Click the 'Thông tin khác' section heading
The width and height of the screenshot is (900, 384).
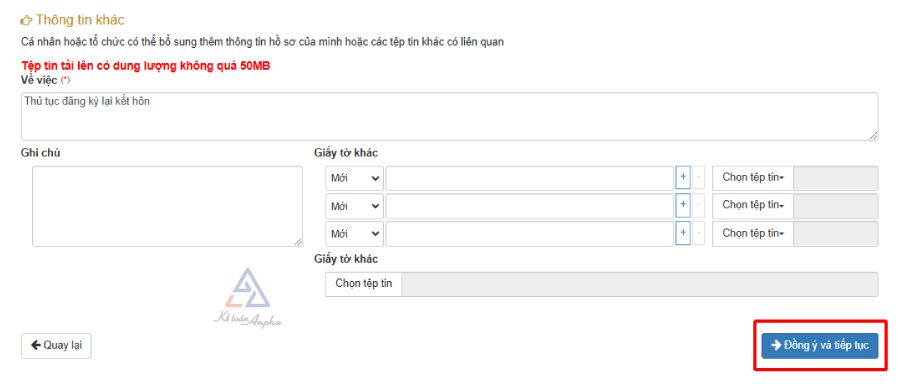point(80,20)
